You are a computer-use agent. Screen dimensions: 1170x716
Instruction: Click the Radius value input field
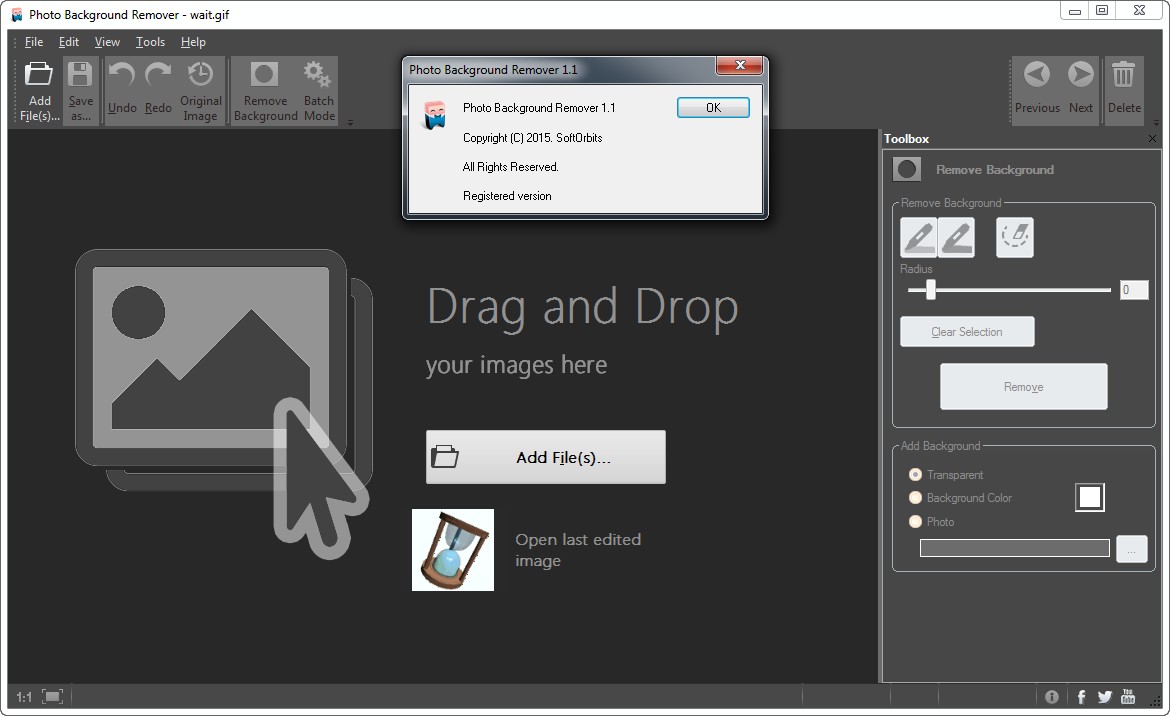coord(1133,289)
